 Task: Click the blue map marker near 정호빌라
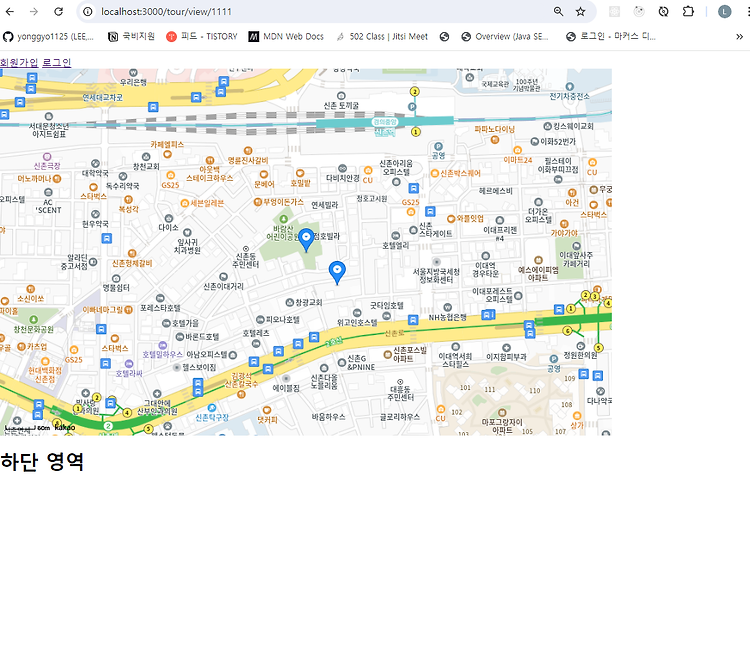pyautogui.click(x=306, y=240)
